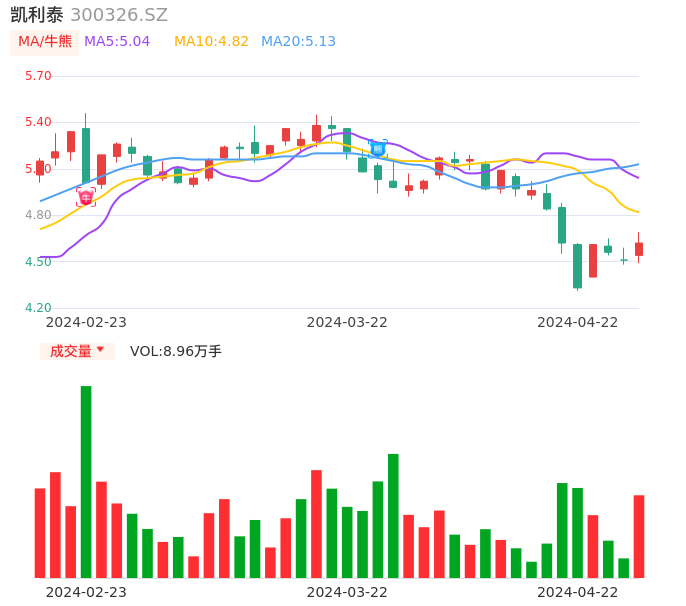Expand the MA/牛熊 indicator selector
The image size is (686, 606).
click(45, 41)
